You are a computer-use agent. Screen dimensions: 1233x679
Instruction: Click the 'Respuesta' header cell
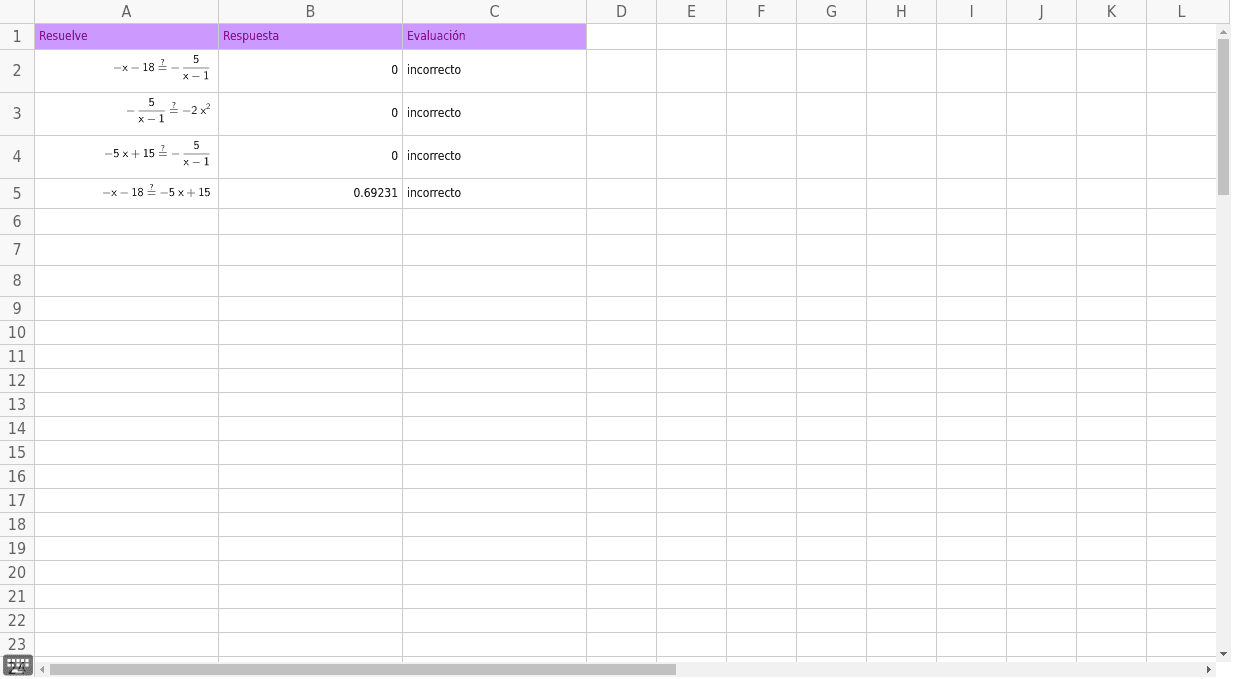(310, 37)
